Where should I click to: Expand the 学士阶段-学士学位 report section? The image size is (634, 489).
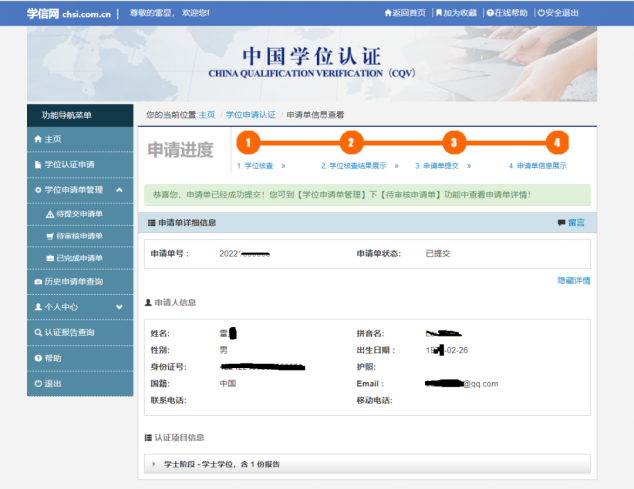(154, 464)
